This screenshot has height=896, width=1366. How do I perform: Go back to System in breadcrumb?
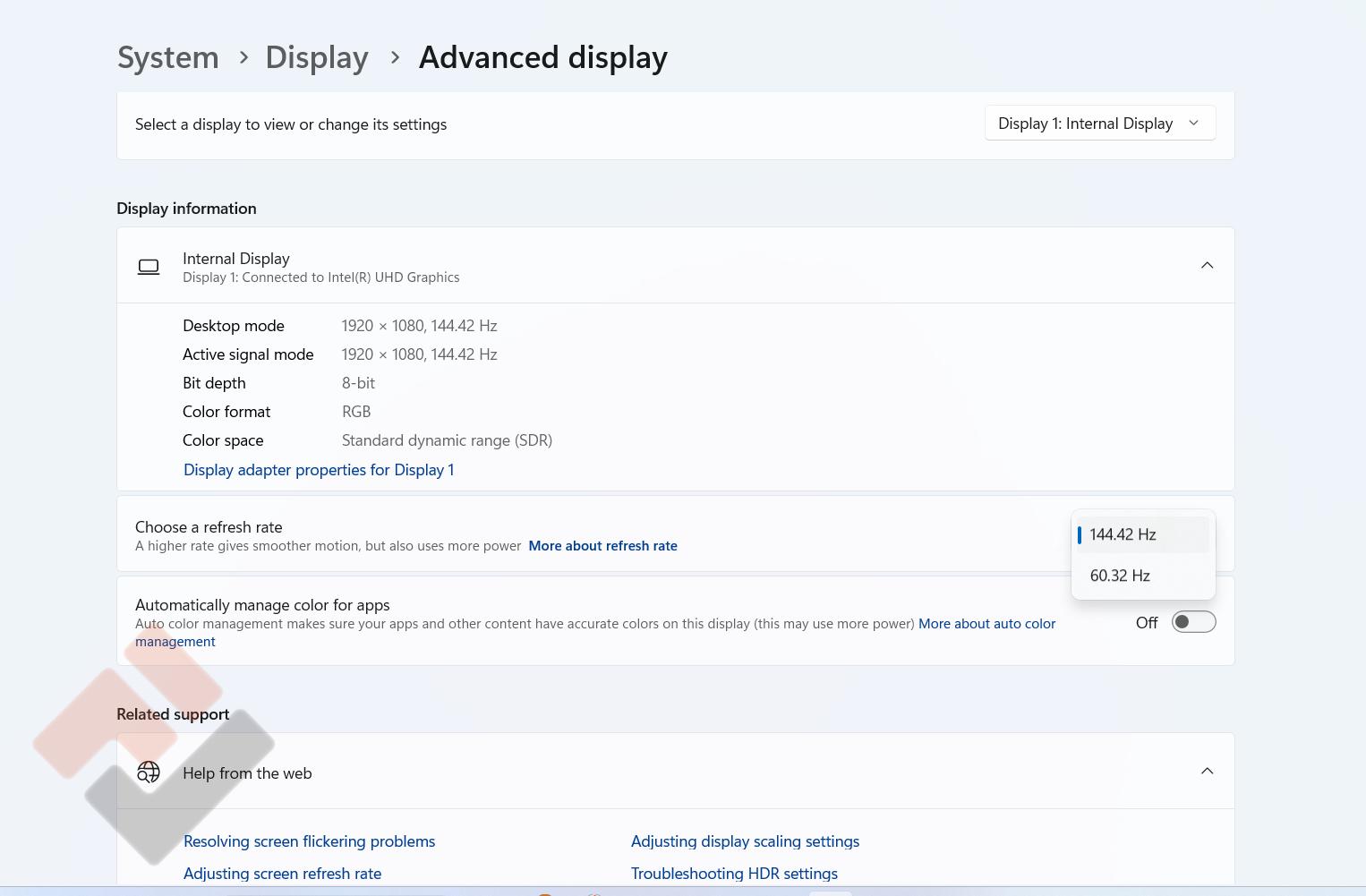point(168,58)
